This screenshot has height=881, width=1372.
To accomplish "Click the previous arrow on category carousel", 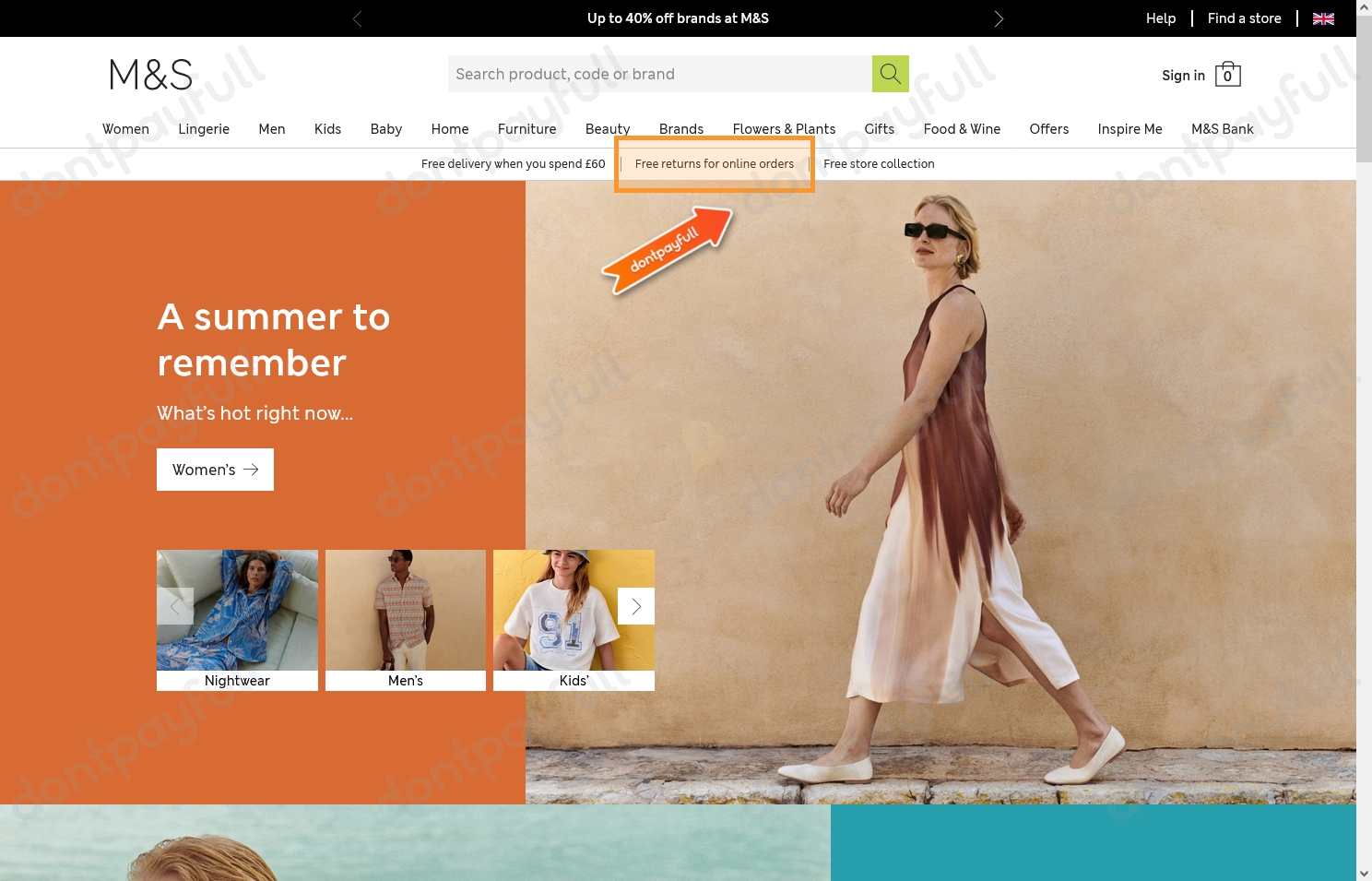I will tap(175, 606).
